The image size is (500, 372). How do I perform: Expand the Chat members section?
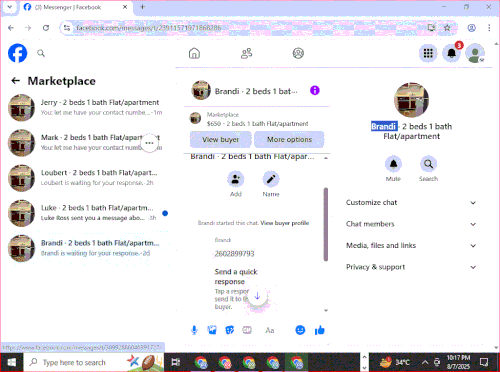411,224
